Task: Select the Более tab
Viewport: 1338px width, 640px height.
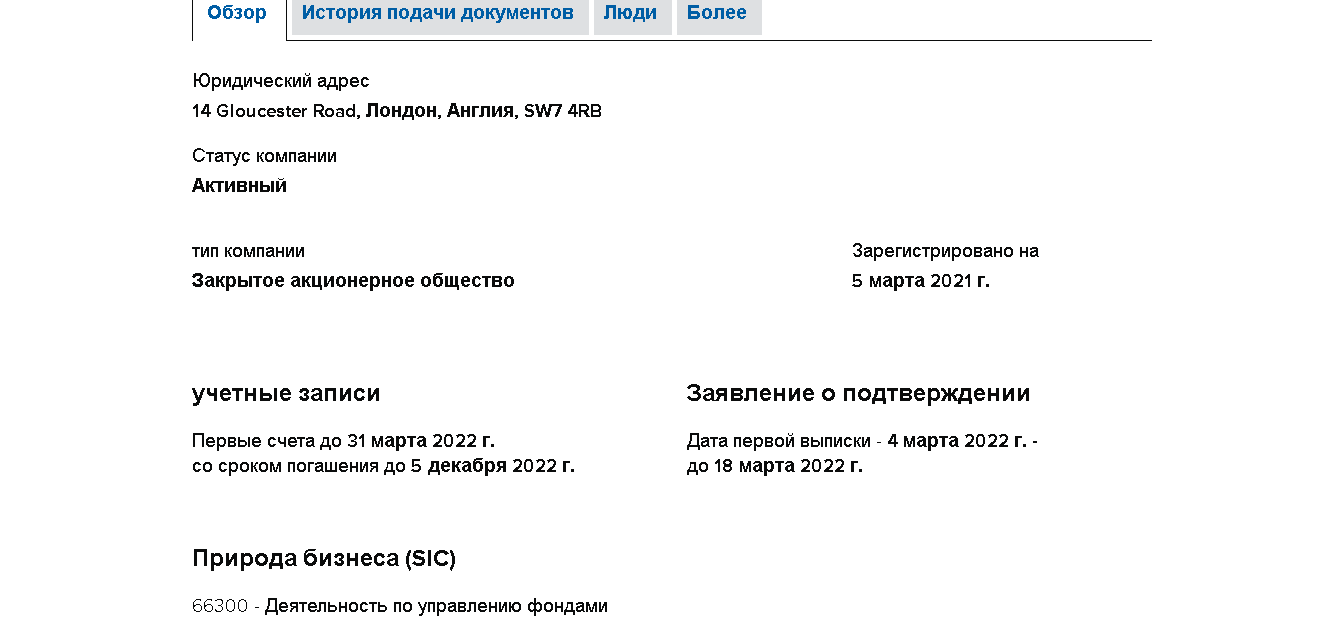Action: click(717, 14)
